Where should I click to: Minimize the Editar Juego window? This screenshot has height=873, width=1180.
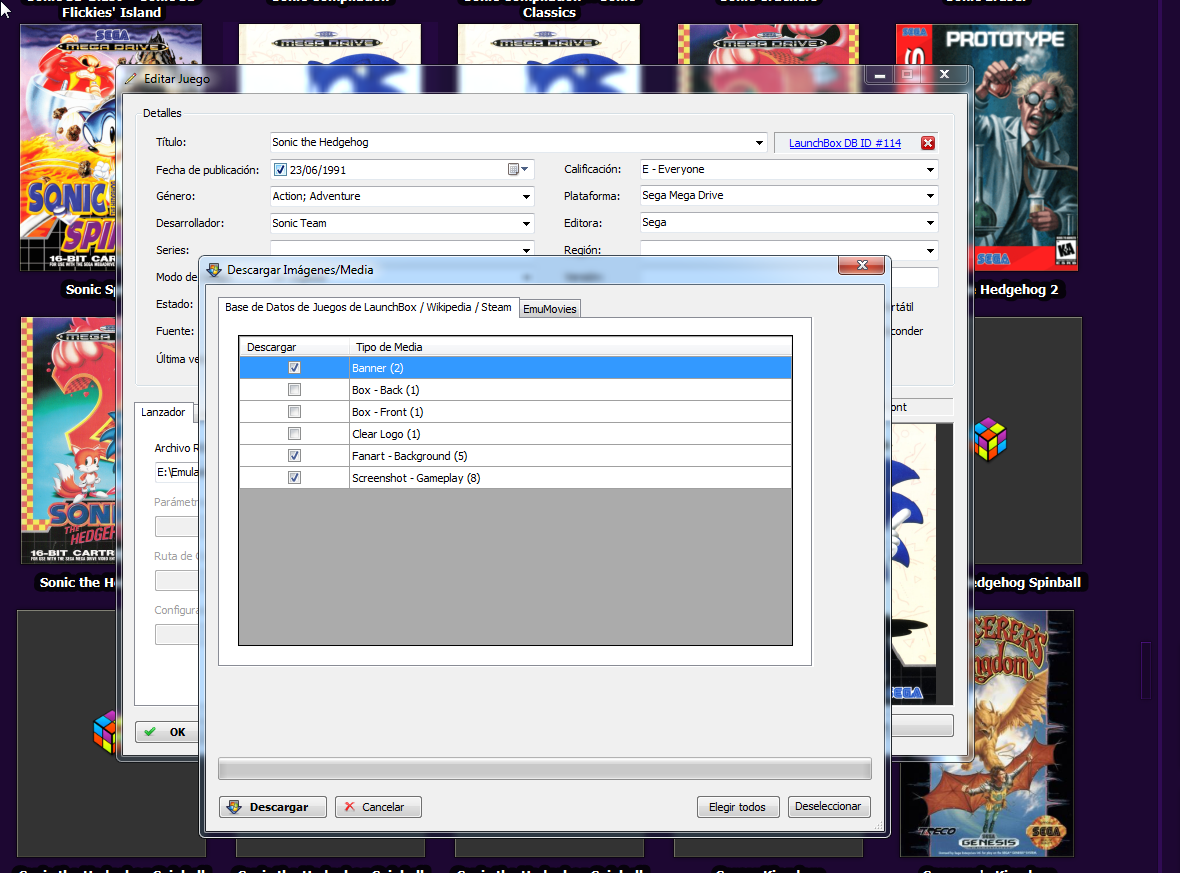click(x=879, y=75)
